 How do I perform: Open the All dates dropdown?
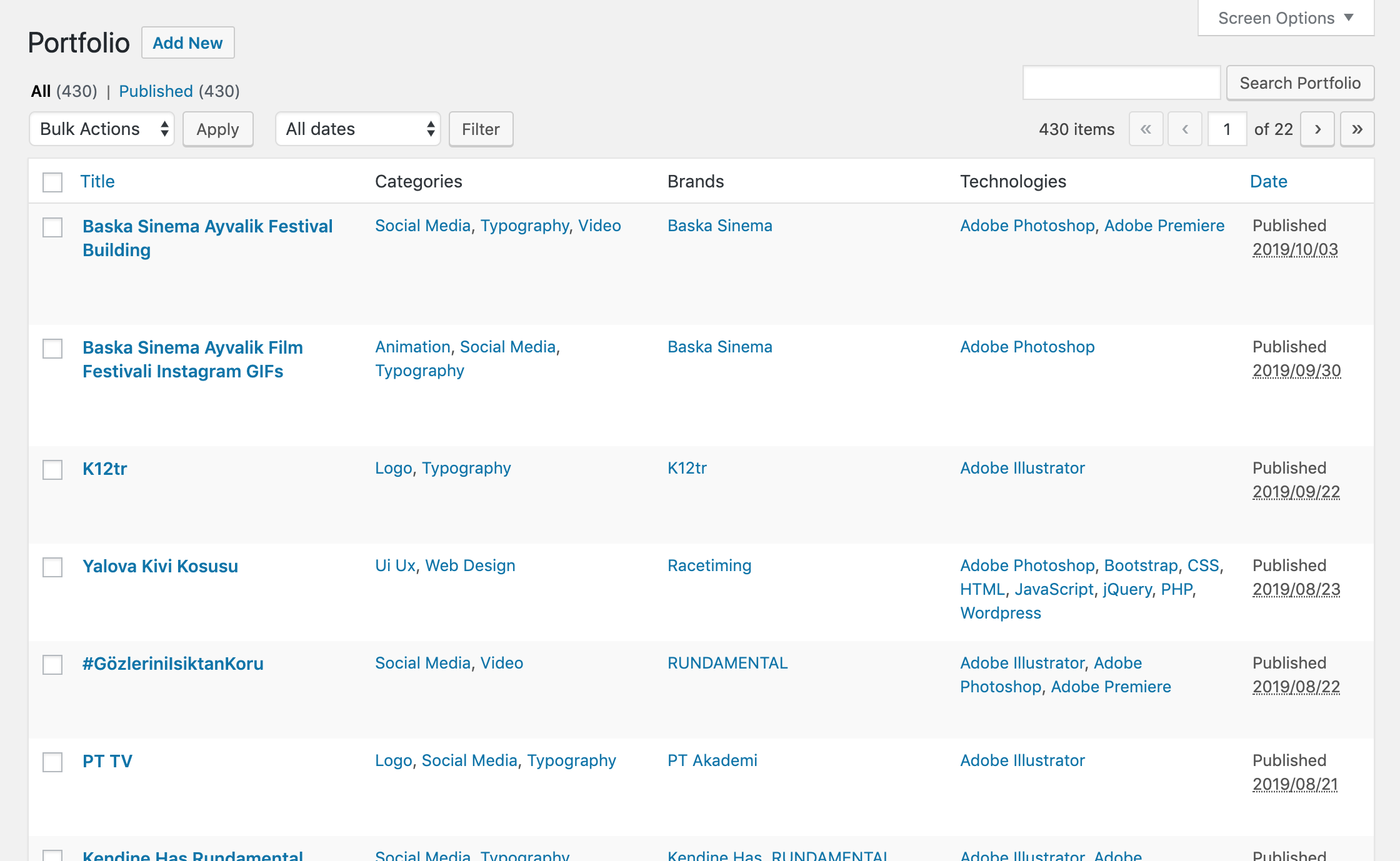(x=358, y=129)
